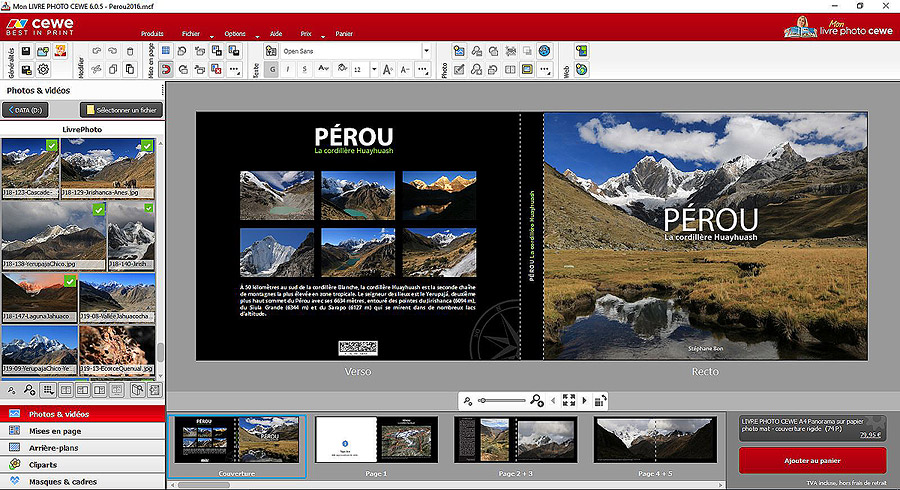This screenshot has width=900, height=490.
Task: Open the settings gear icon
Action: click(43, 69)
